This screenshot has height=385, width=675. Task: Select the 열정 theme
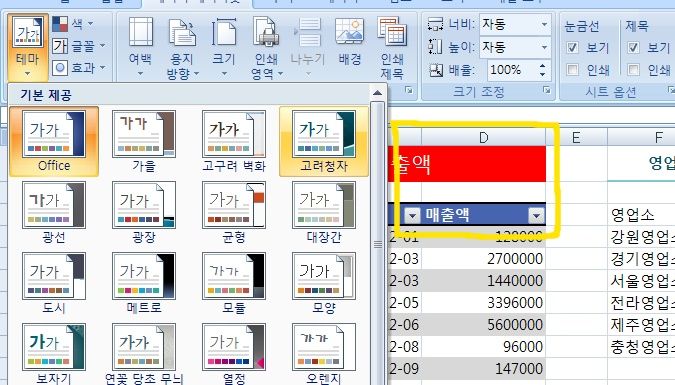click(234, 353)
